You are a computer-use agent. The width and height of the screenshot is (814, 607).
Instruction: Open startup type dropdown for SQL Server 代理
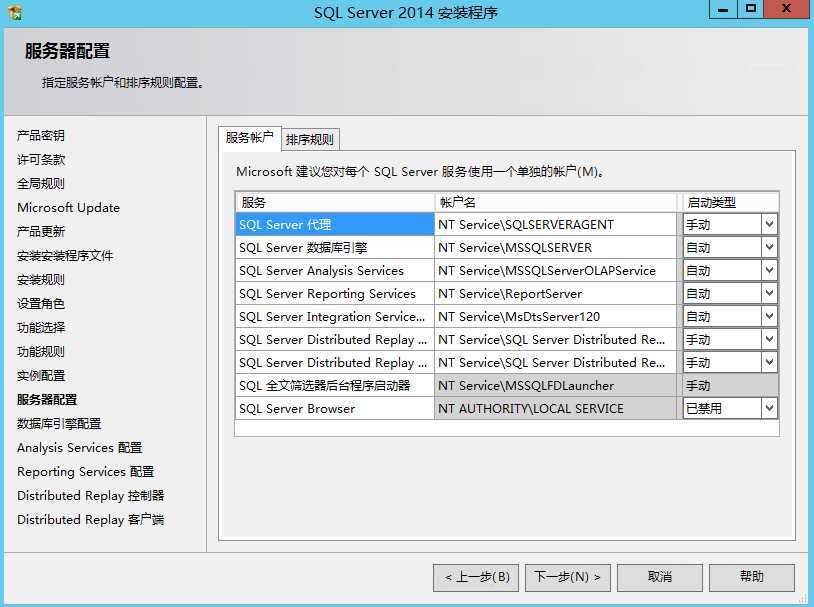coord(769,224)
